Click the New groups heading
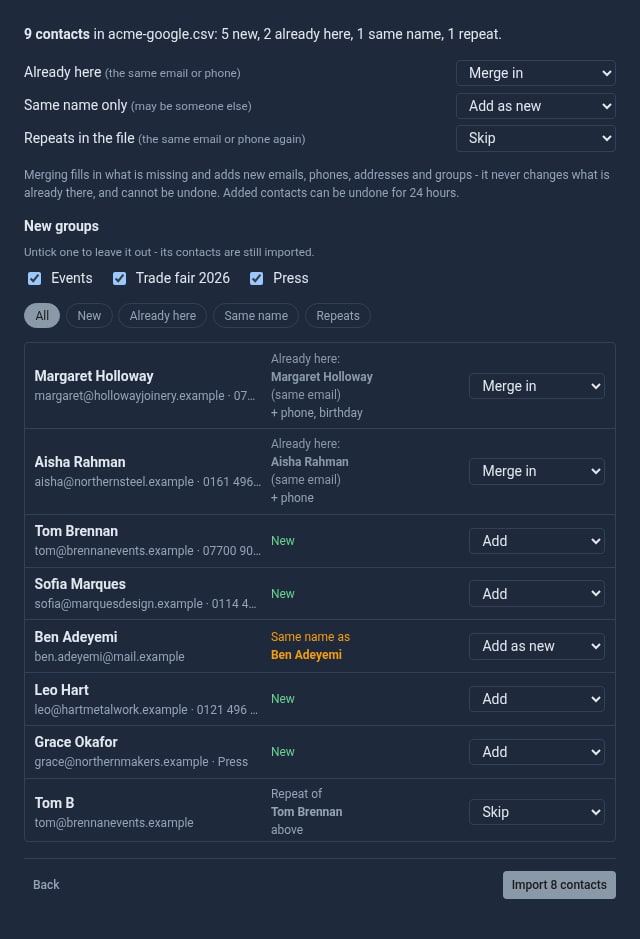 click(x=61, y=226)
